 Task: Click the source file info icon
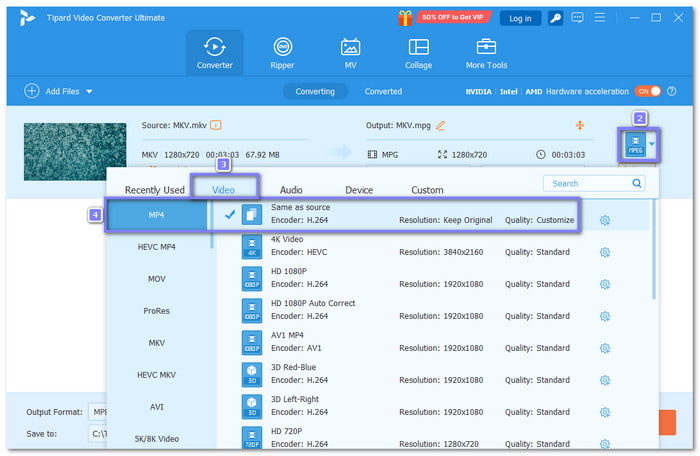point(216,125)
